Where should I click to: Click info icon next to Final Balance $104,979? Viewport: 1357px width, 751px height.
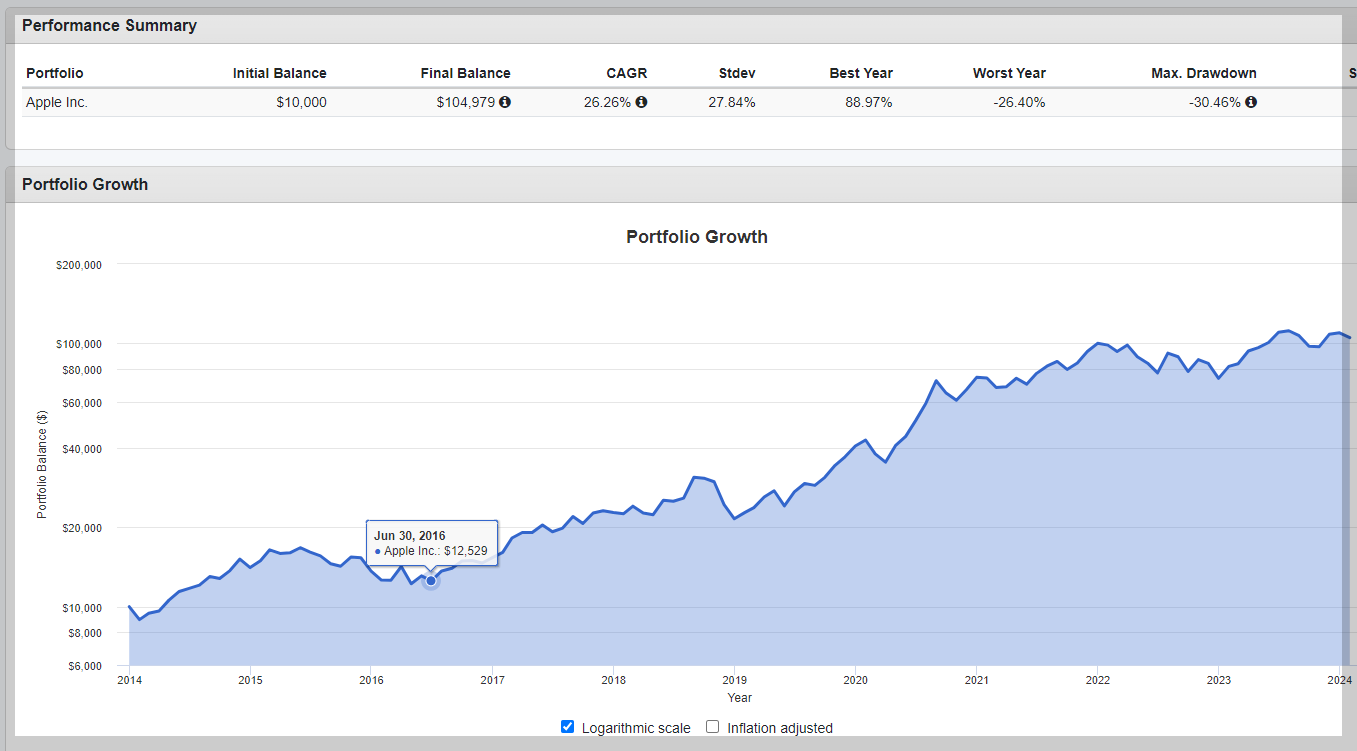(x=505, y=102)
